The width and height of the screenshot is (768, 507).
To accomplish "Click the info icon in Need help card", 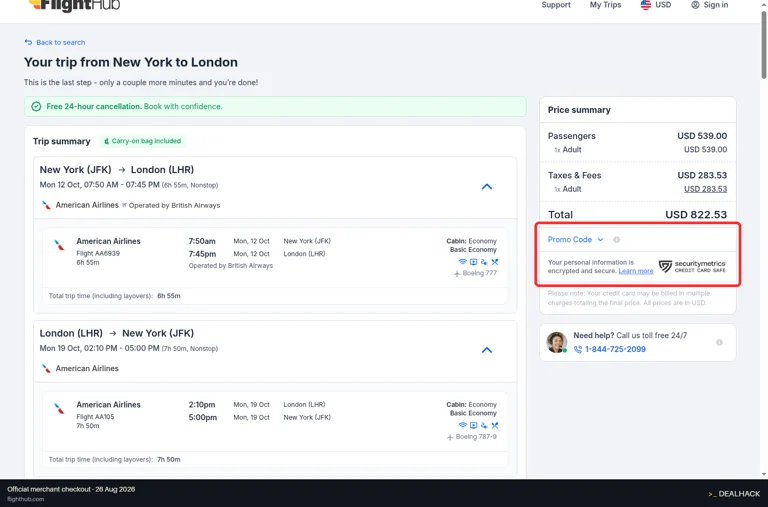I will (720, 342).
